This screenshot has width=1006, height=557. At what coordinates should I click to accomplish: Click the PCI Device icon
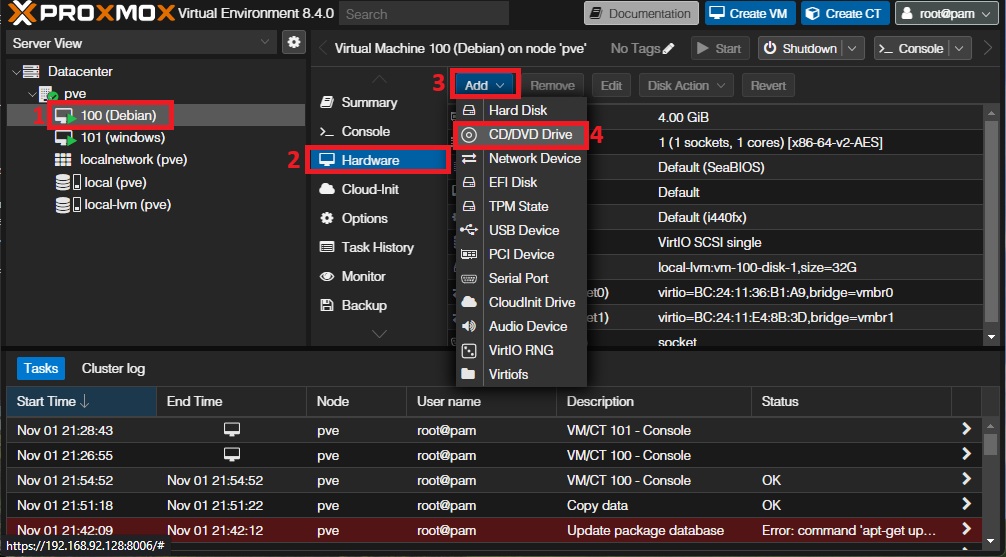[469, 254]
